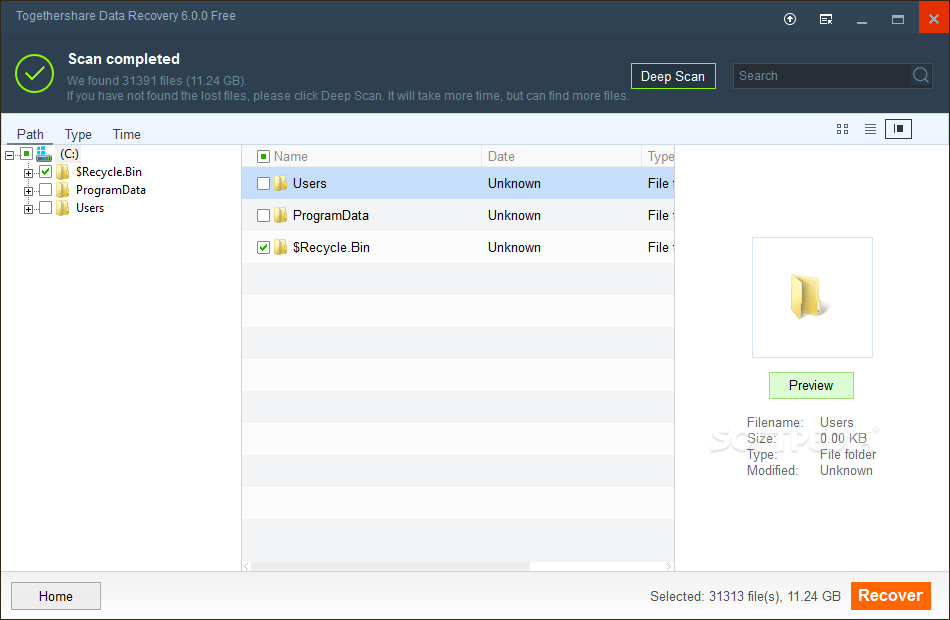Screen dimensions: 950x620
Task: Check Users in the tree
Action: tap(45, 208)
